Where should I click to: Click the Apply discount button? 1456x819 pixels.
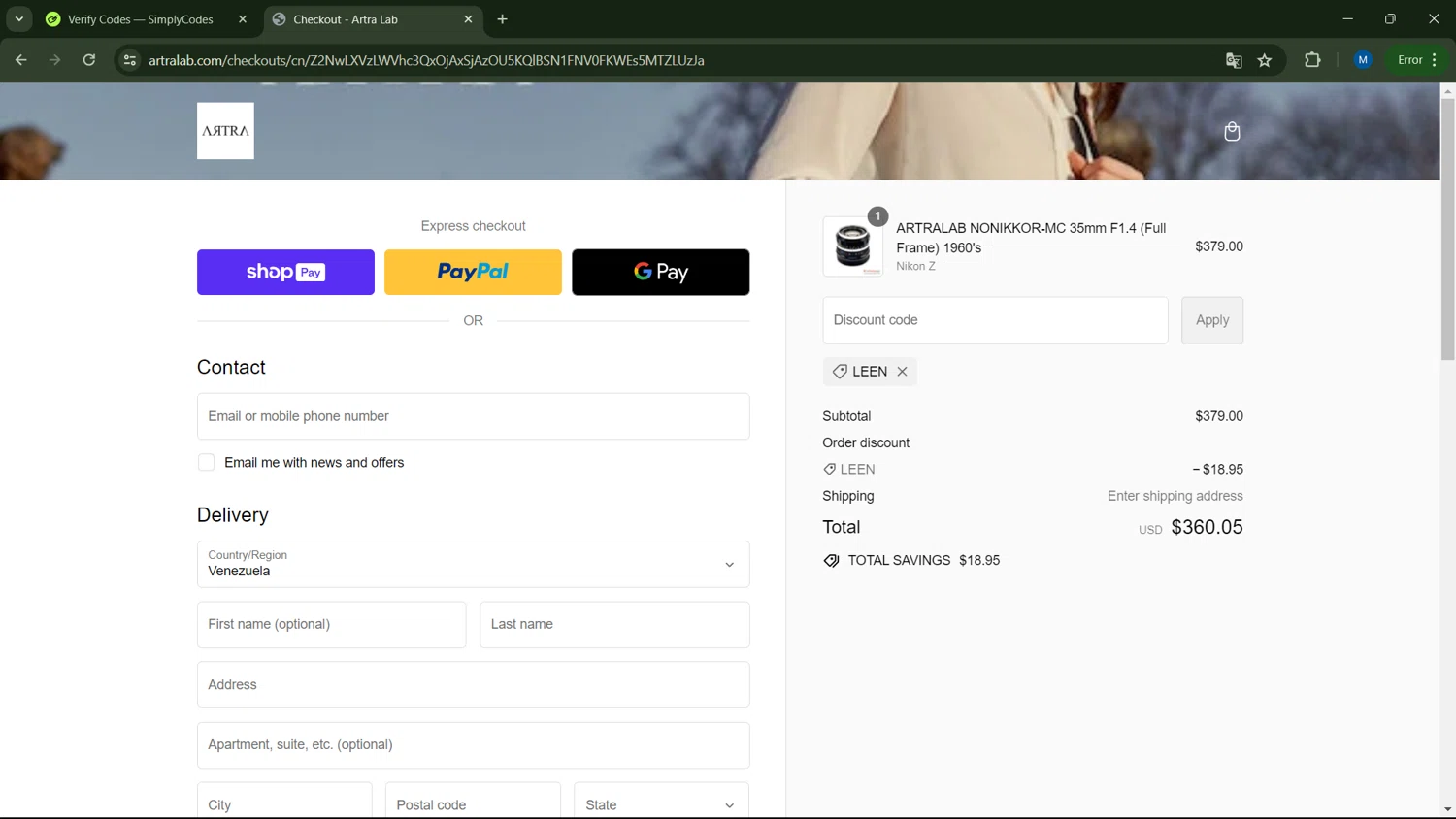coord(1212,320)
